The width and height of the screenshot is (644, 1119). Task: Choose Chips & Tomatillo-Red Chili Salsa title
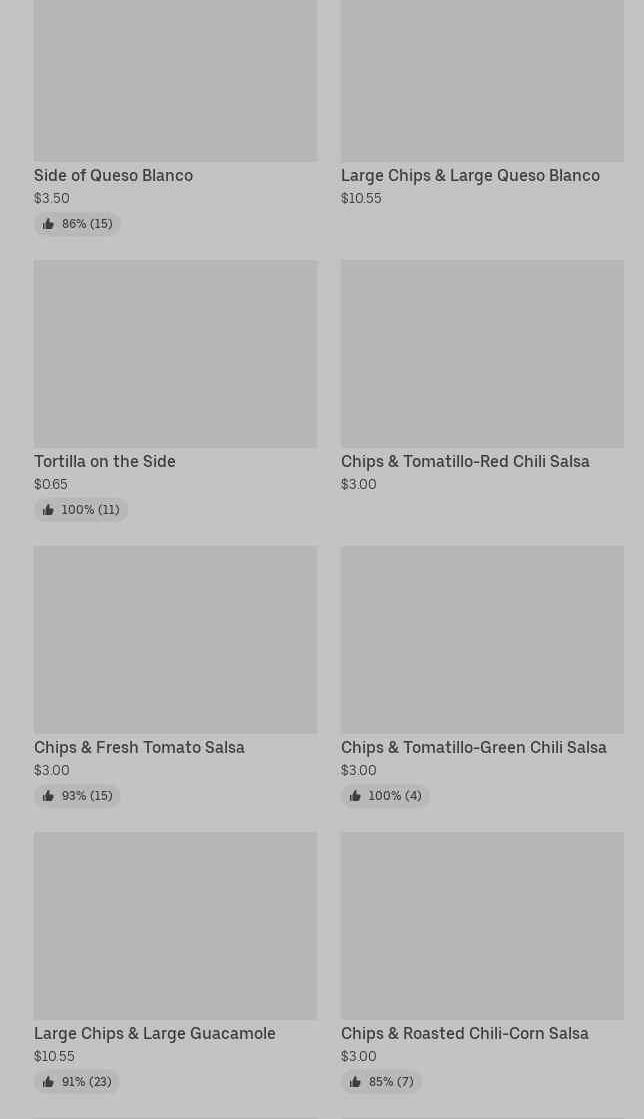pyautogui.click(x=465, y=462)
